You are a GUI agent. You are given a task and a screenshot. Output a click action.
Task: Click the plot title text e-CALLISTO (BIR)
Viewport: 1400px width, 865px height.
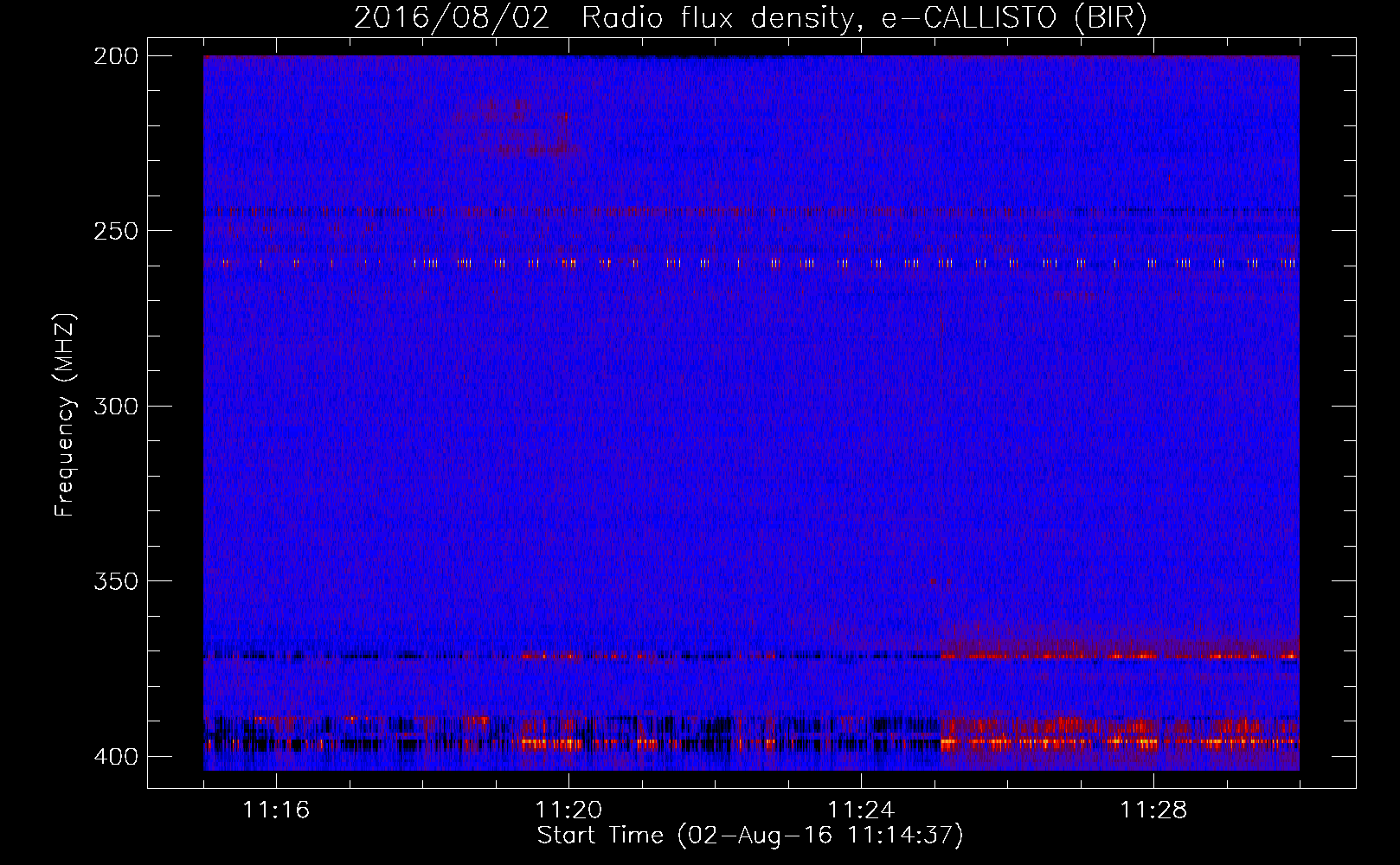[x=1013, y=18]
